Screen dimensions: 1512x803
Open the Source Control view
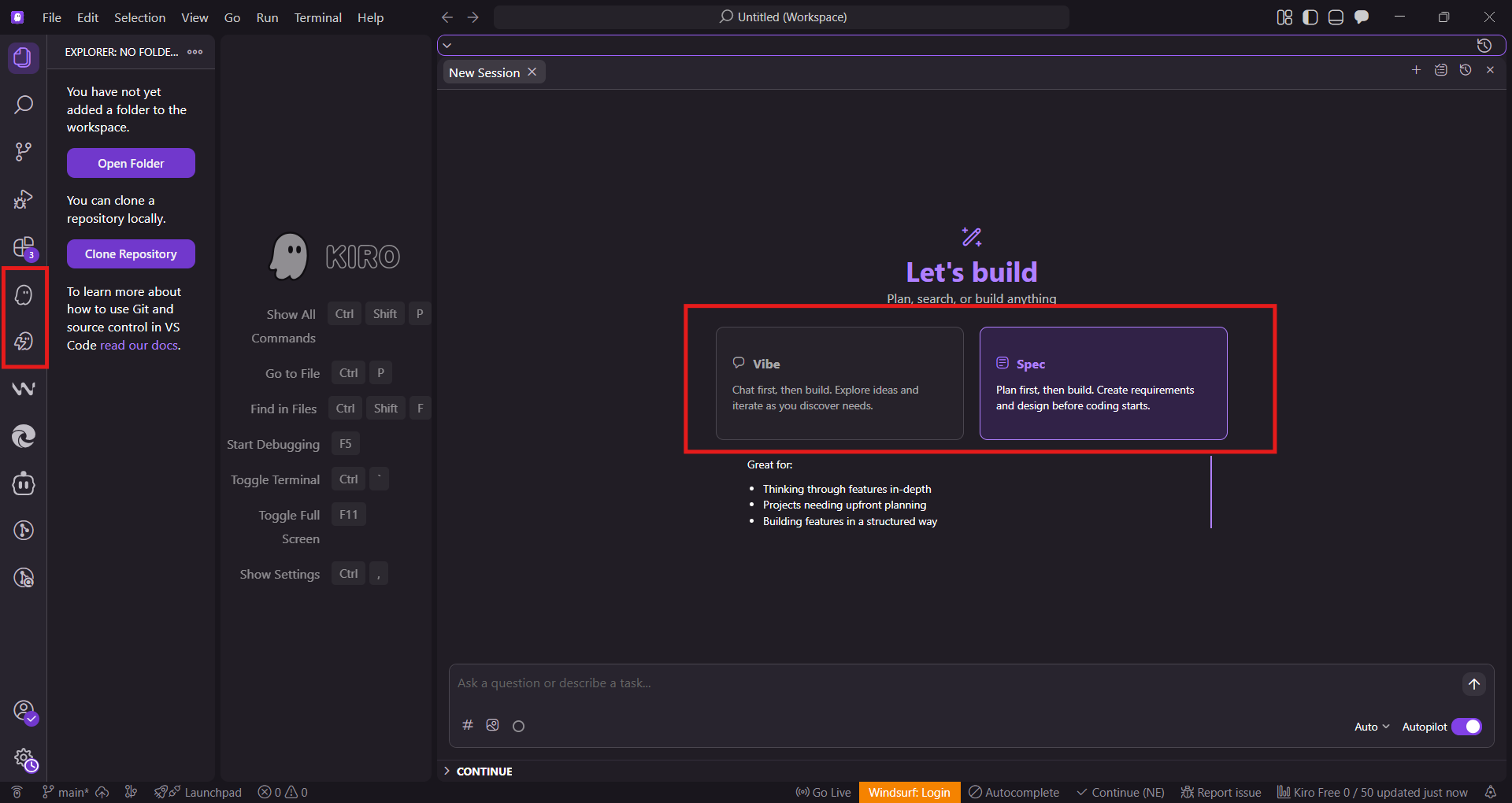pyautogui.click(x=24, y=151)
